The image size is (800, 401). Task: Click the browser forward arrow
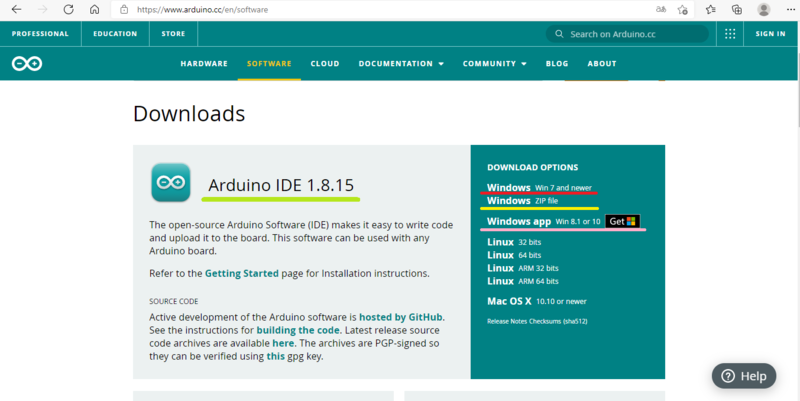(x=43, y=9)
